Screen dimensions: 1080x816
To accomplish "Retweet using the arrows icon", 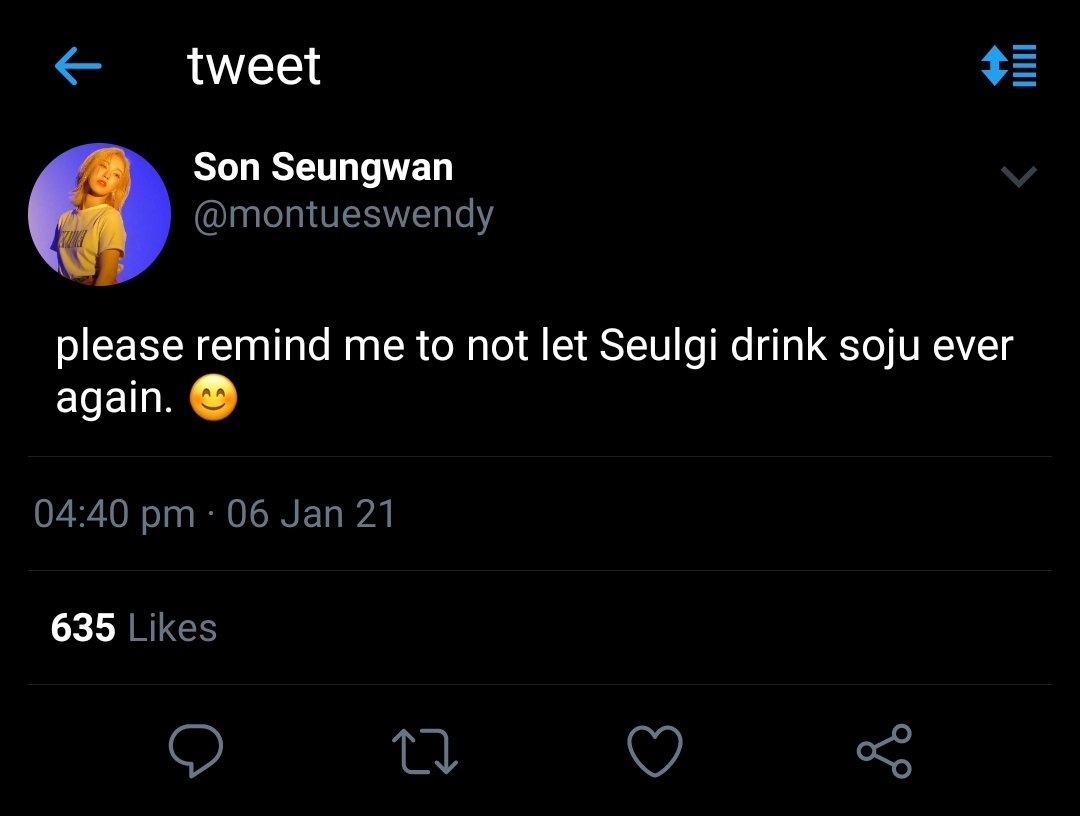I will click(x=425, y=752).
